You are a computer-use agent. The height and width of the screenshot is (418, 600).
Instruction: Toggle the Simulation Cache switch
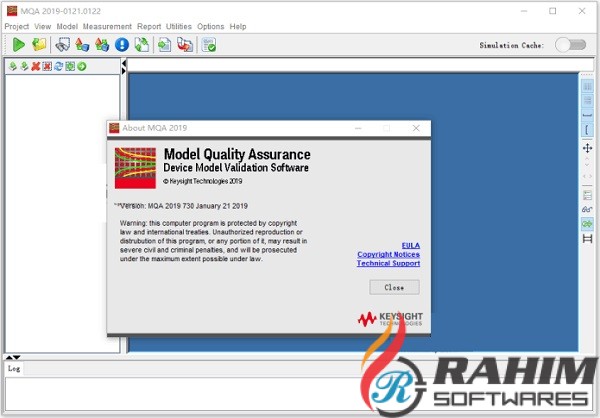571,45
